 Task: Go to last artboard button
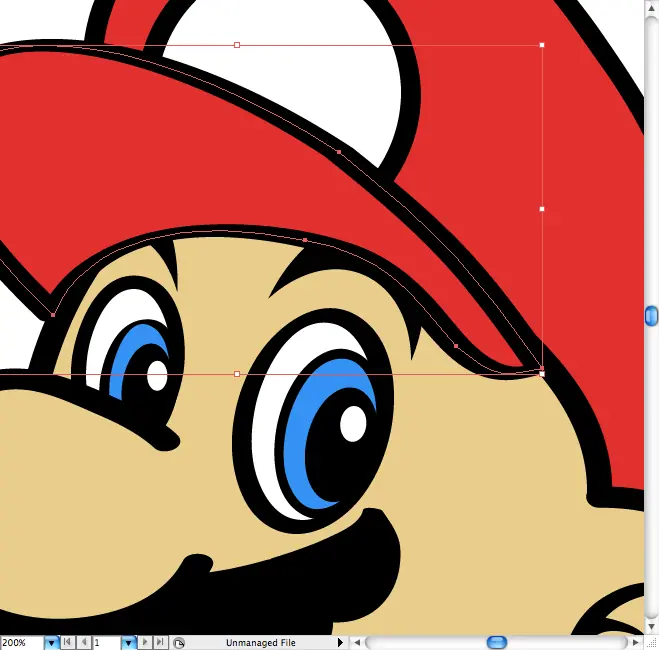pos(160,642)
